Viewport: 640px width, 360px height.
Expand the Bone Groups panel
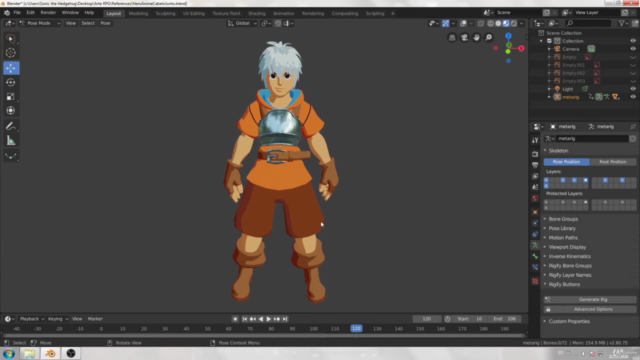(x=563, y=219)
